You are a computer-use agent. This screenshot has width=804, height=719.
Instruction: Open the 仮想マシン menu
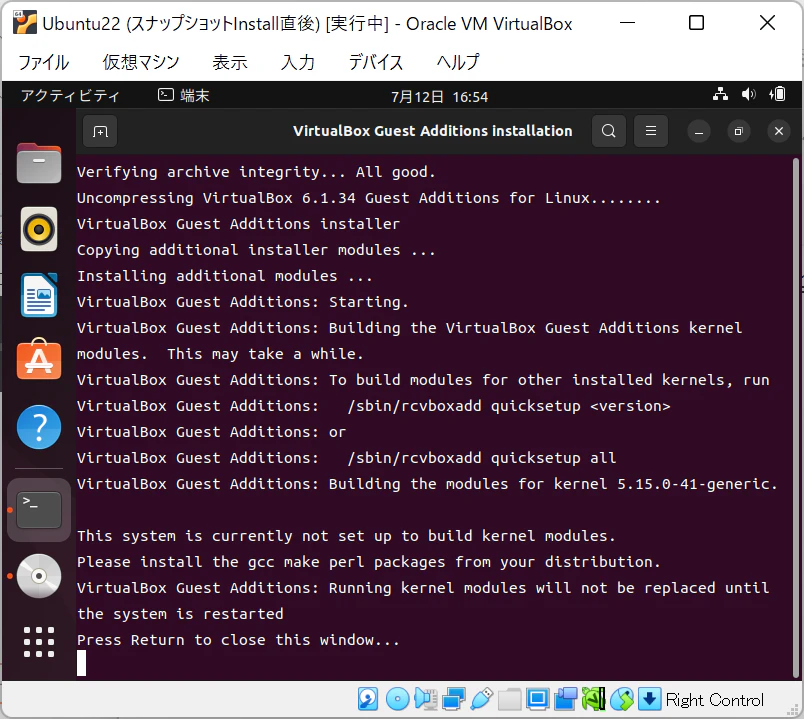(x=140, y=62)
